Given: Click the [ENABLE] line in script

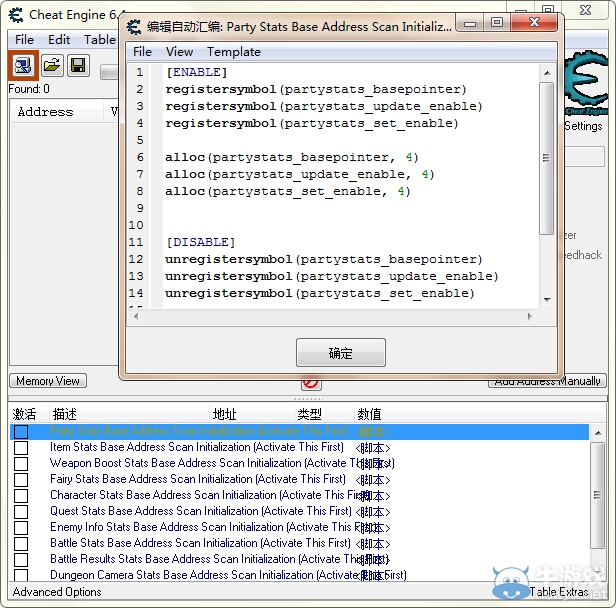Looking at the screenshot, I should pyautogui.click(x=196, y=73).
